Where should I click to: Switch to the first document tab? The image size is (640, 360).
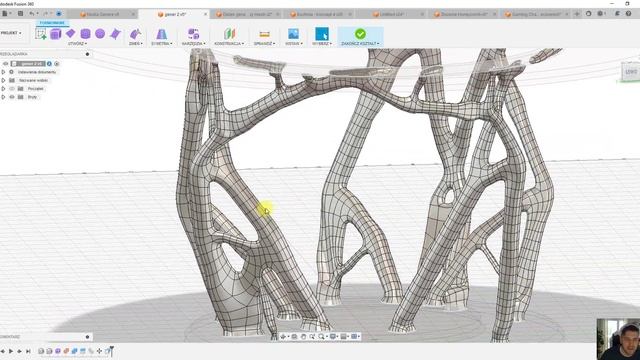(x=103, y=14)
